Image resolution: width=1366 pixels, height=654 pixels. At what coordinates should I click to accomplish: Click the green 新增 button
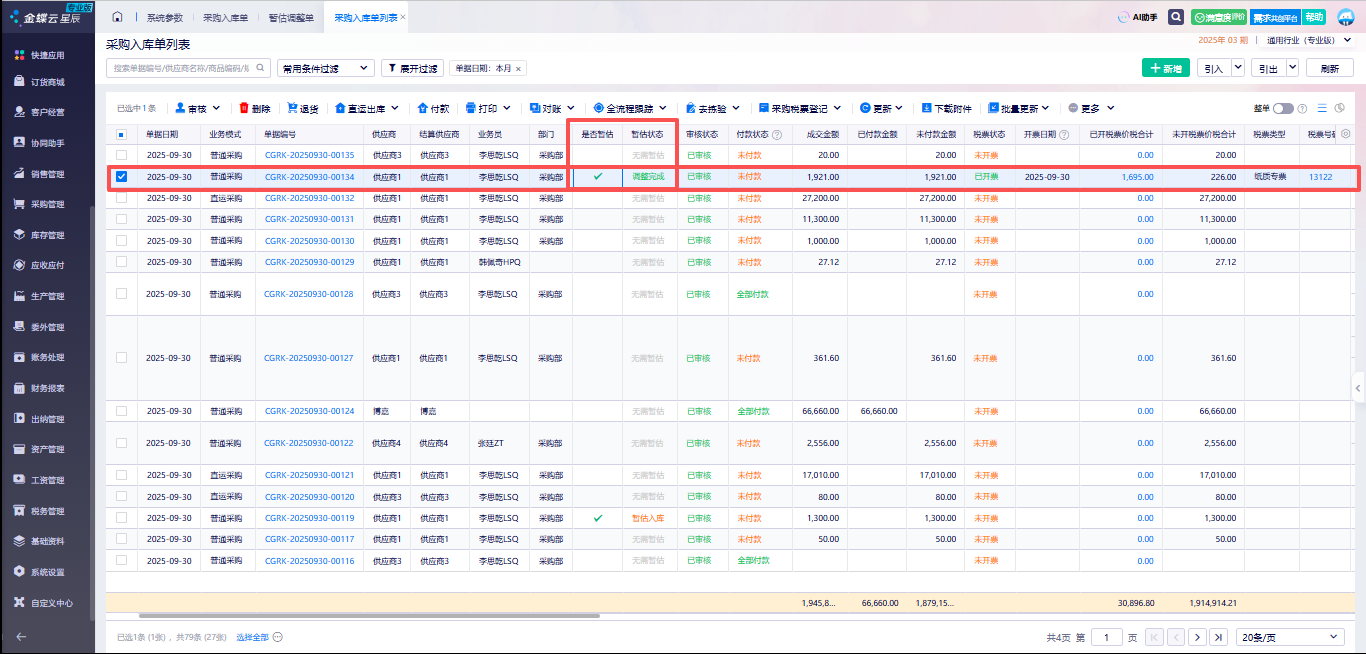(1165, 68)
